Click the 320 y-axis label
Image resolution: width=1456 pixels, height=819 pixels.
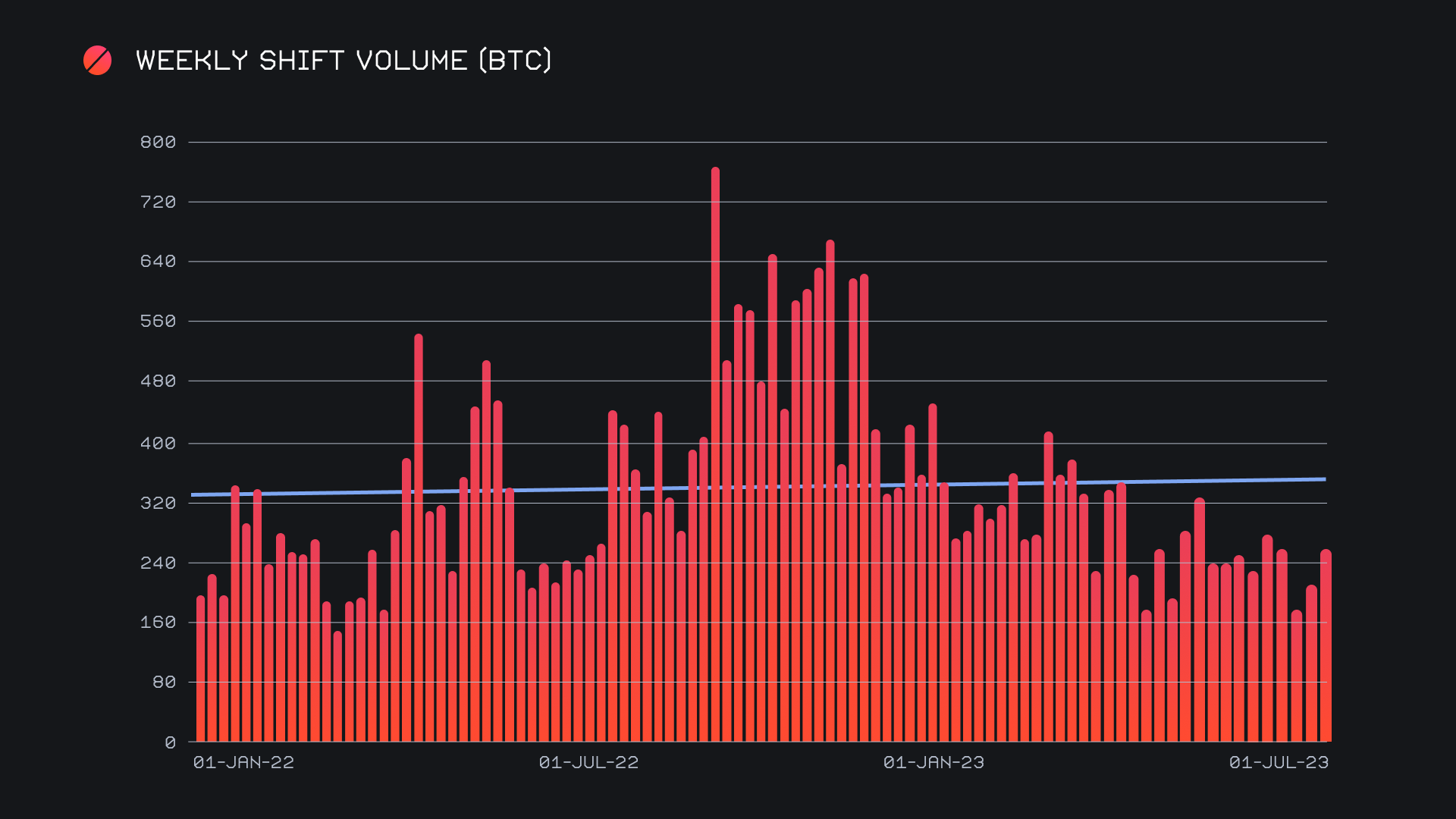pos(158,504)
